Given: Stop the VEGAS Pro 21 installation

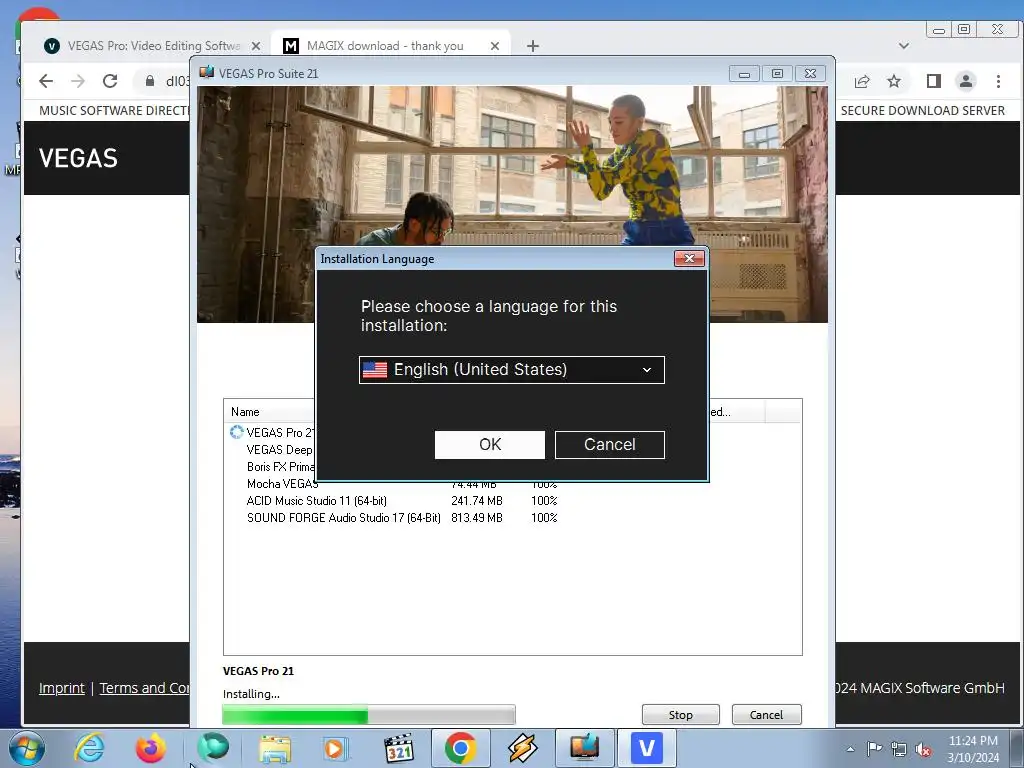Looking at the screenshot, I should pos(680,714).
